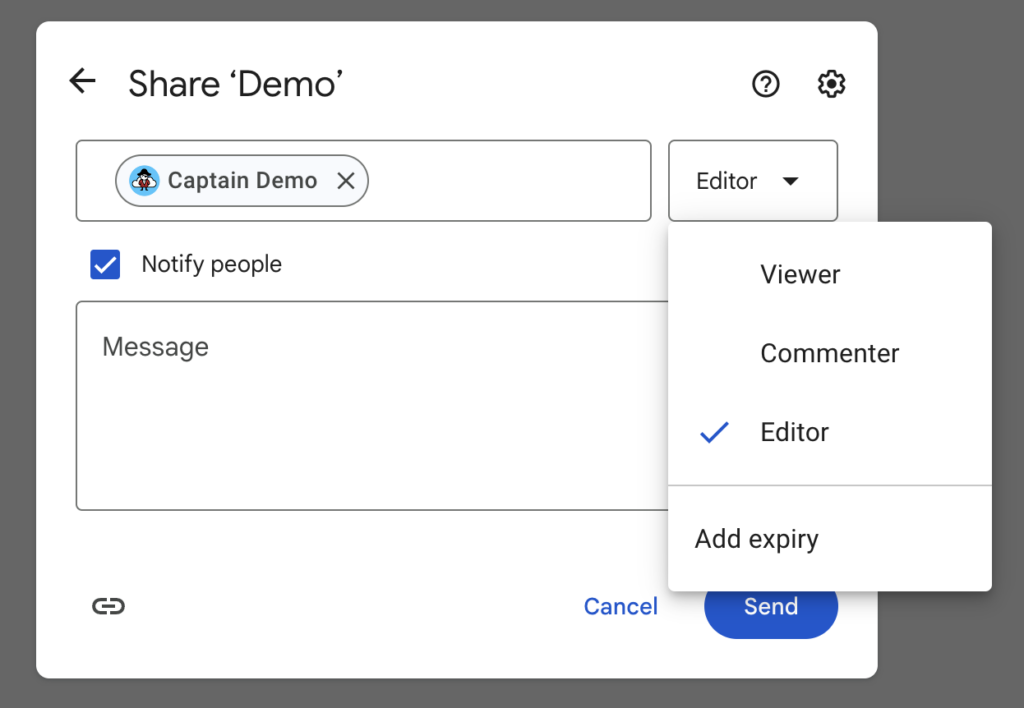
Task: Click the 'Notify people' label text
Action: point(211,265)
